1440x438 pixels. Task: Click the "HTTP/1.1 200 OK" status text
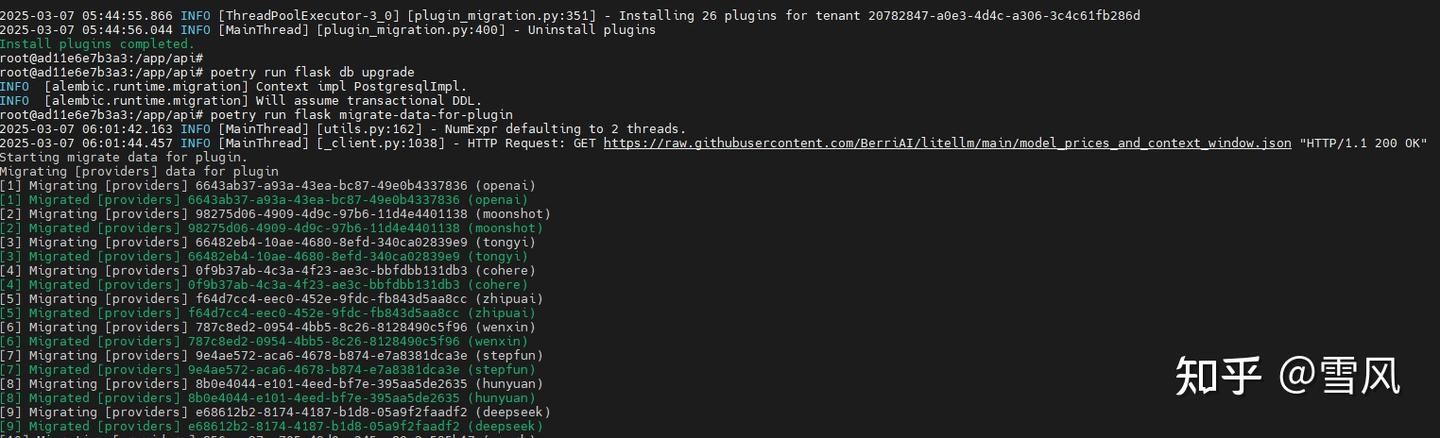click(1363, 143)
